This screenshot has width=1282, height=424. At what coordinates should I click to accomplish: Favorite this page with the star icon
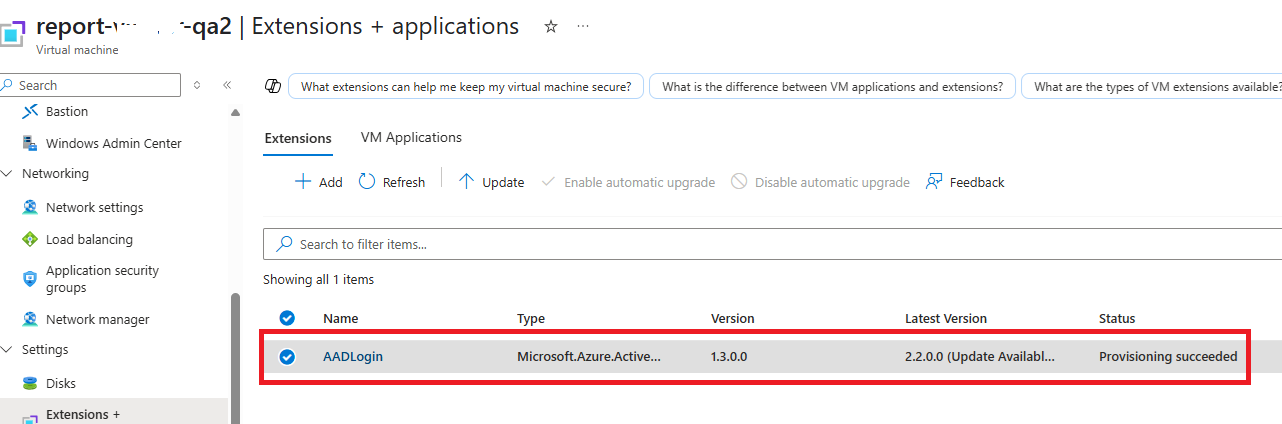click(x=550, y=27)
